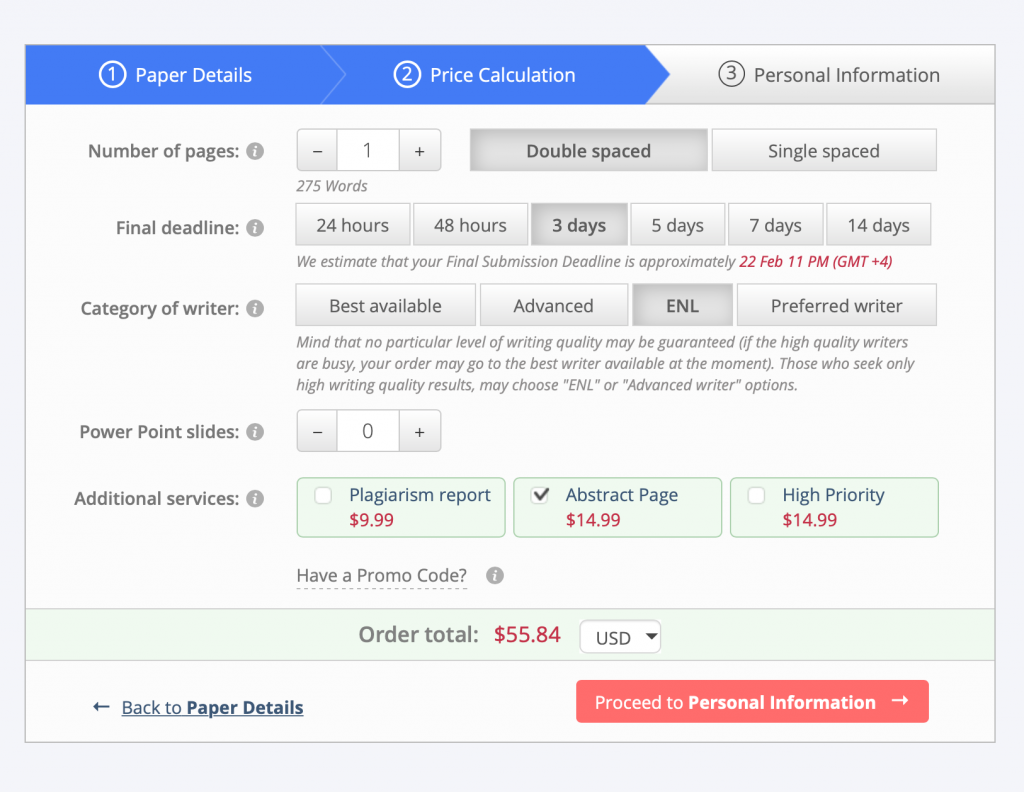Select Single spaced option
This screenshot has width=1024, height=792.
(x=824, y=150)
